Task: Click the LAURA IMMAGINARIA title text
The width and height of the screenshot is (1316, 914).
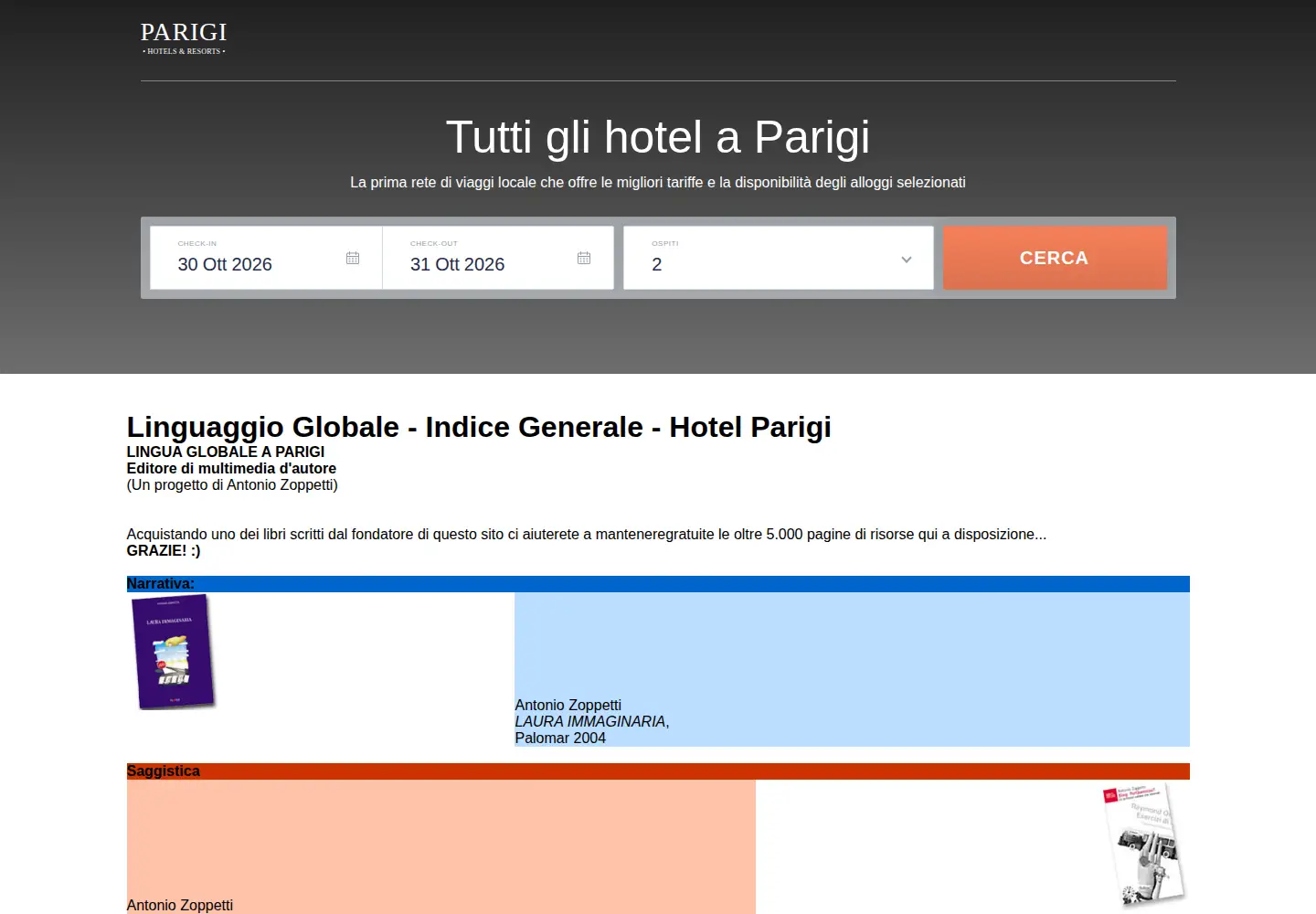Action: pyautogui.click(x=592, y=721)
